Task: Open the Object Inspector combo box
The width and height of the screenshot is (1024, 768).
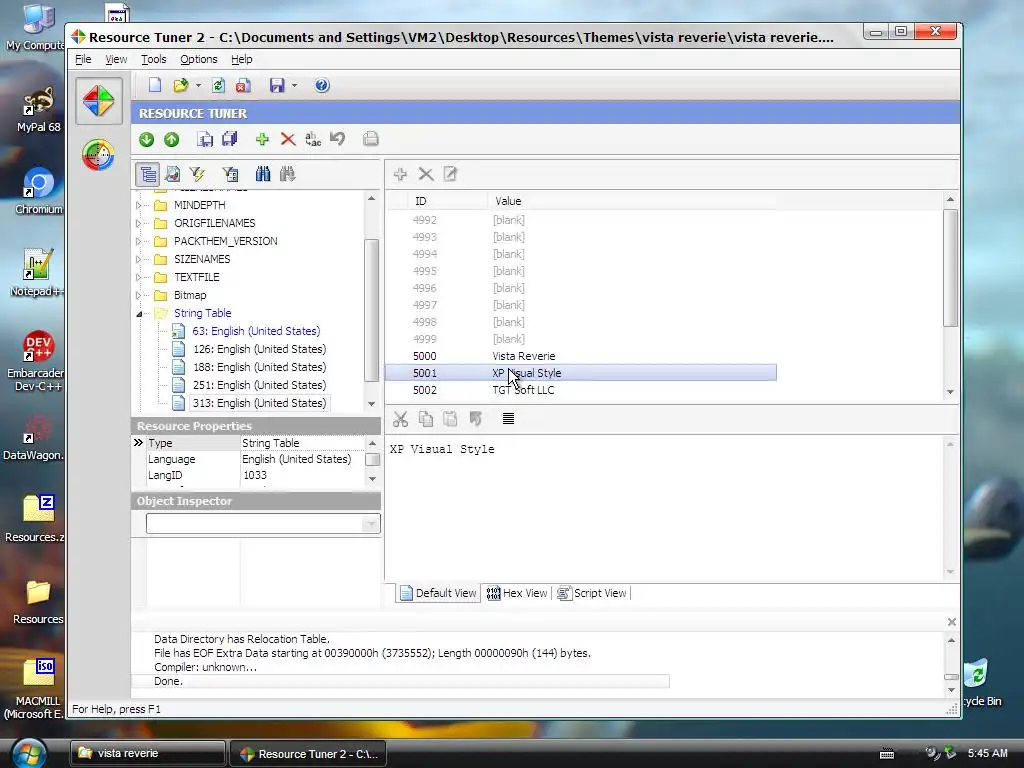Action: click(263, 523)
